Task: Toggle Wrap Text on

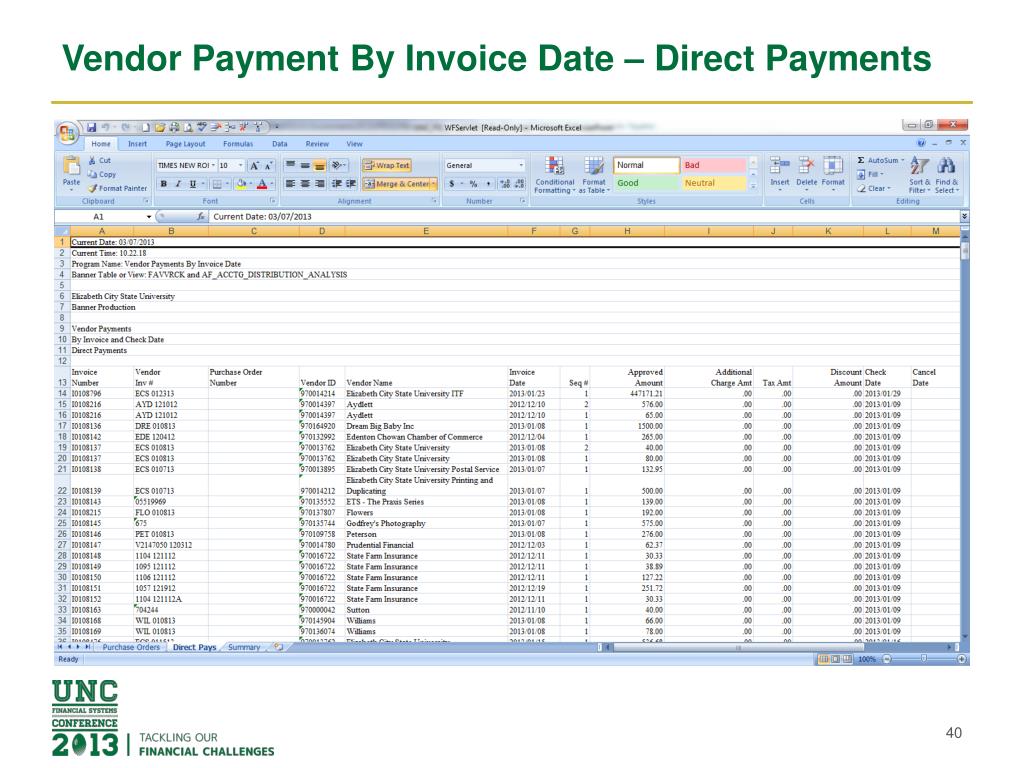Action: [387, 166]
